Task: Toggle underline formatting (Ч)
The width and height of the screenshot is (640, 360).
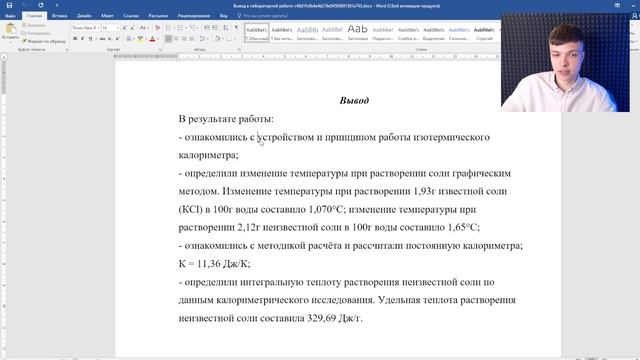Action: 90,38
